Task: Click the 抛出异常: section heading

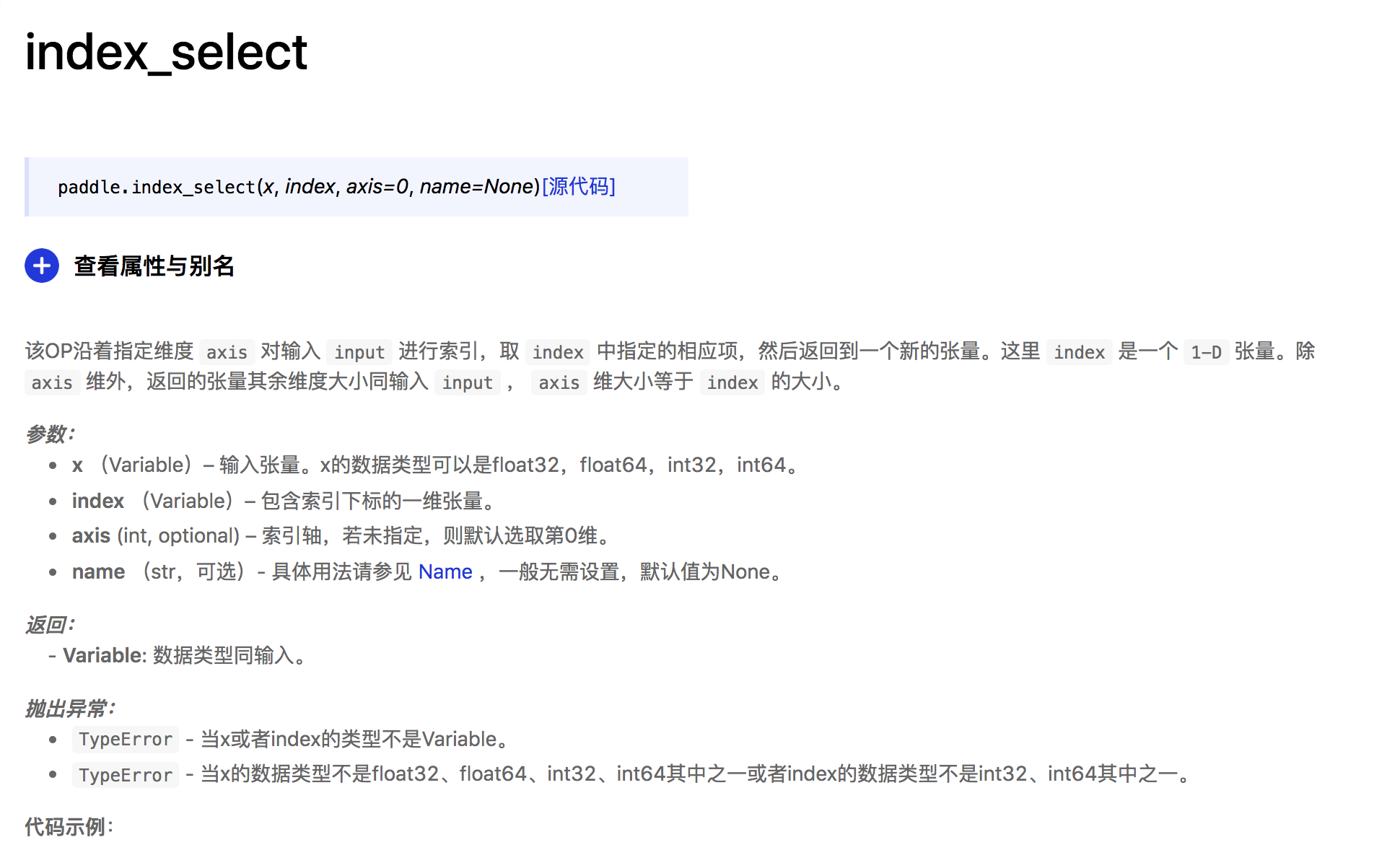Action: tap(69, 708)
